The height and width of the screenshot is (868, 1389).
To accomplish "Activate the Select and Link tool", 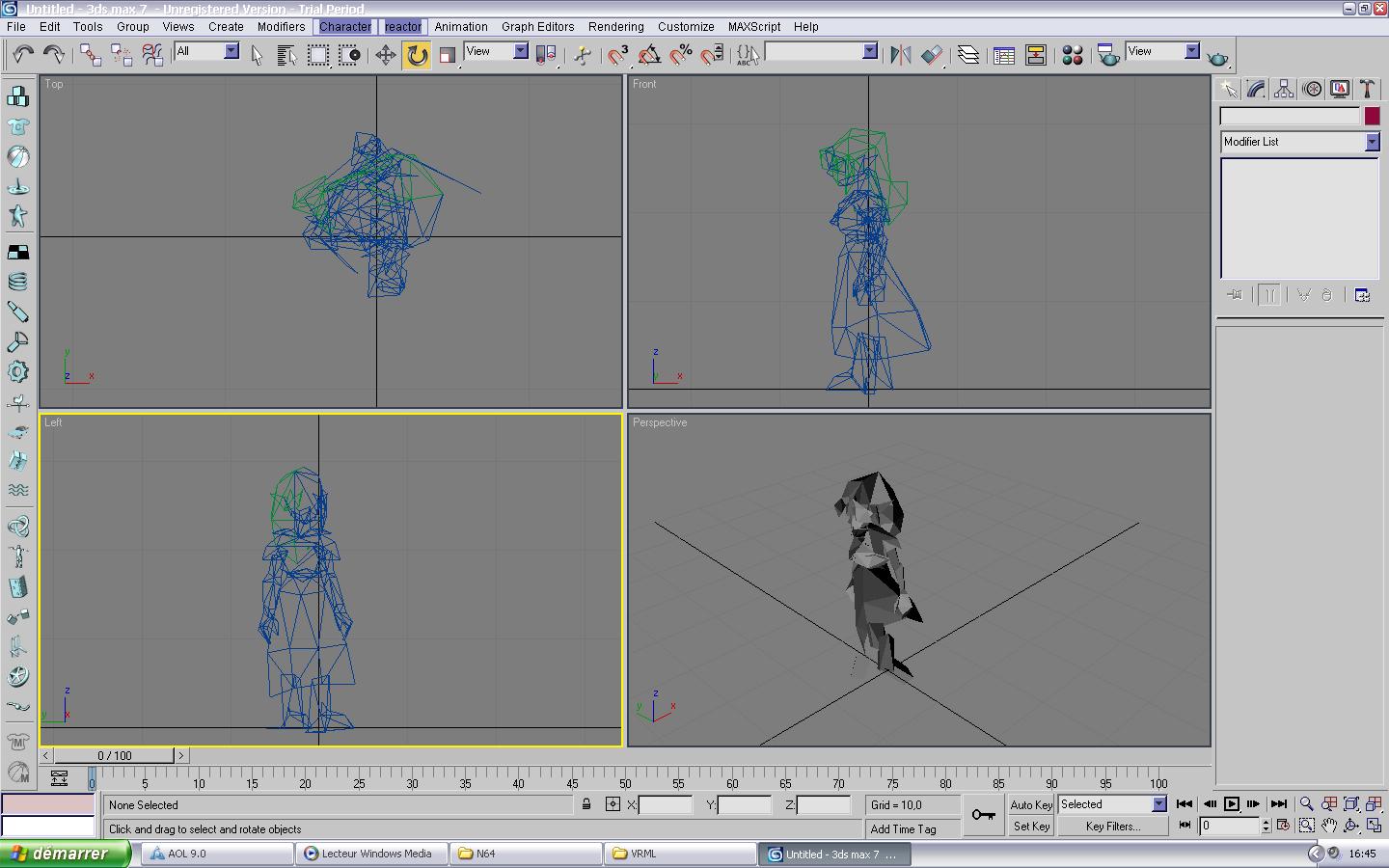I will tap(91, 55).
